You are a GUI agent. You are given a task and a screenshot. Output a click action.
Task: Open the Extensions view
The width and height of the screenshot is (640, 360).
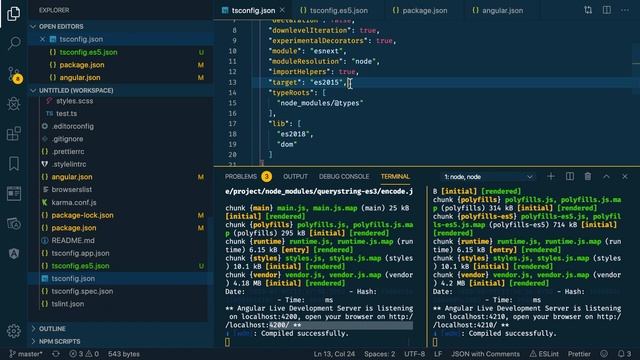[x=13, y=133]
